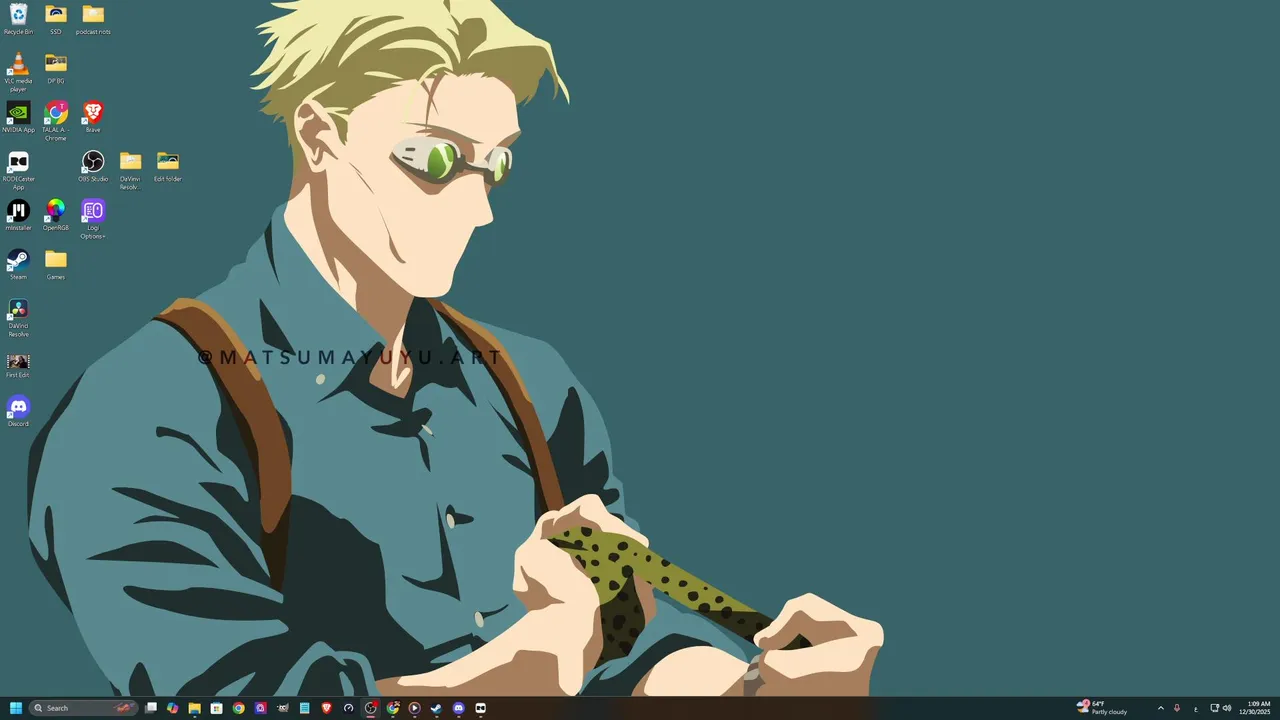This screenshot has height=720, width=1280.
Task: Open the speedometer gauge taskbar app
Action: tap(348, 708)
